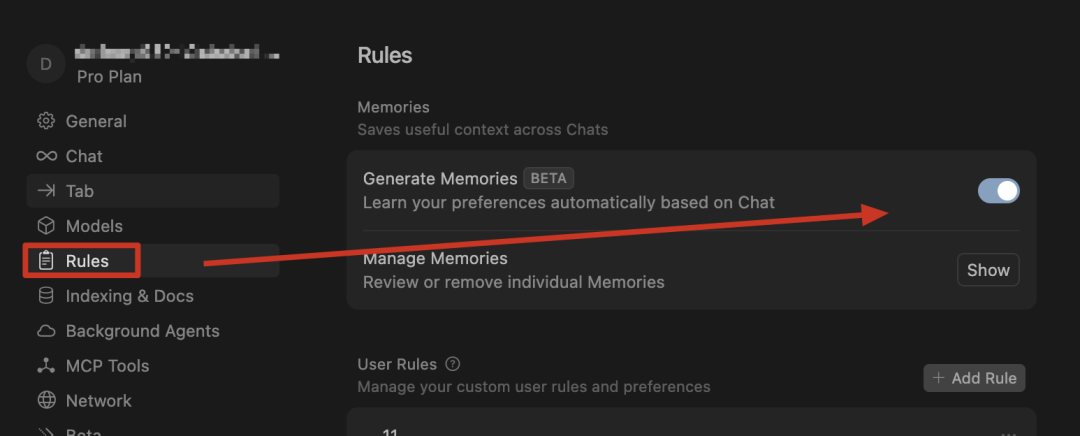Click the General gear icon
This screenshot has width=1080, height=436.
tap(46, 121)
